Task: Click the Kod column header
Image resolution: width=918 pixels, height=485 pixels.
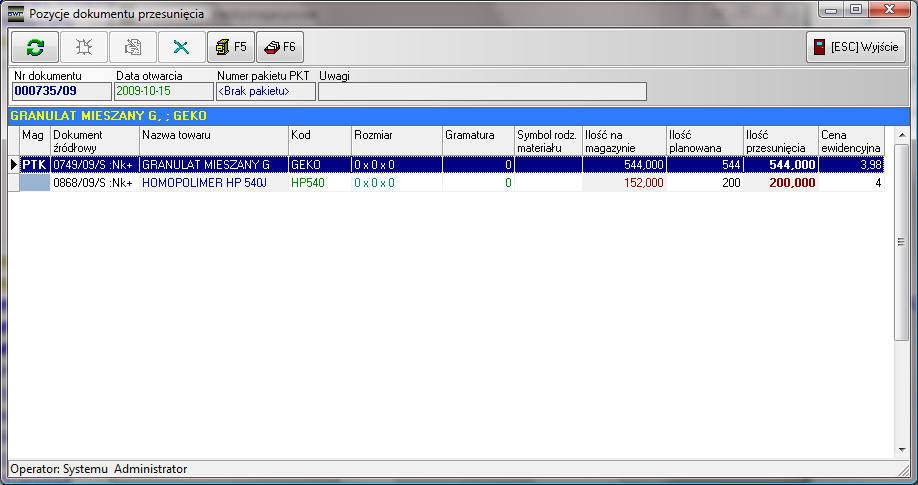Action: 318,140
